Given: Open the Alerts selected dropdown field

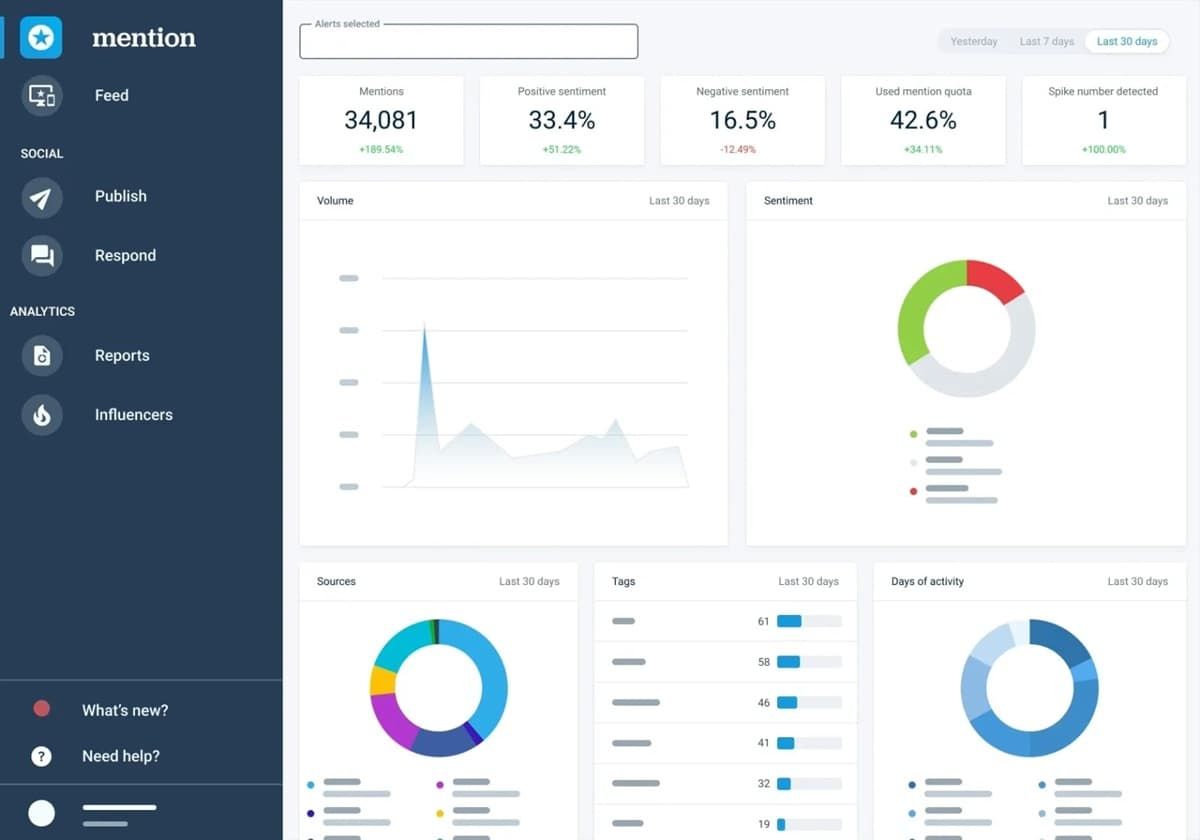Looking at the screenshot, I should 468,42.
